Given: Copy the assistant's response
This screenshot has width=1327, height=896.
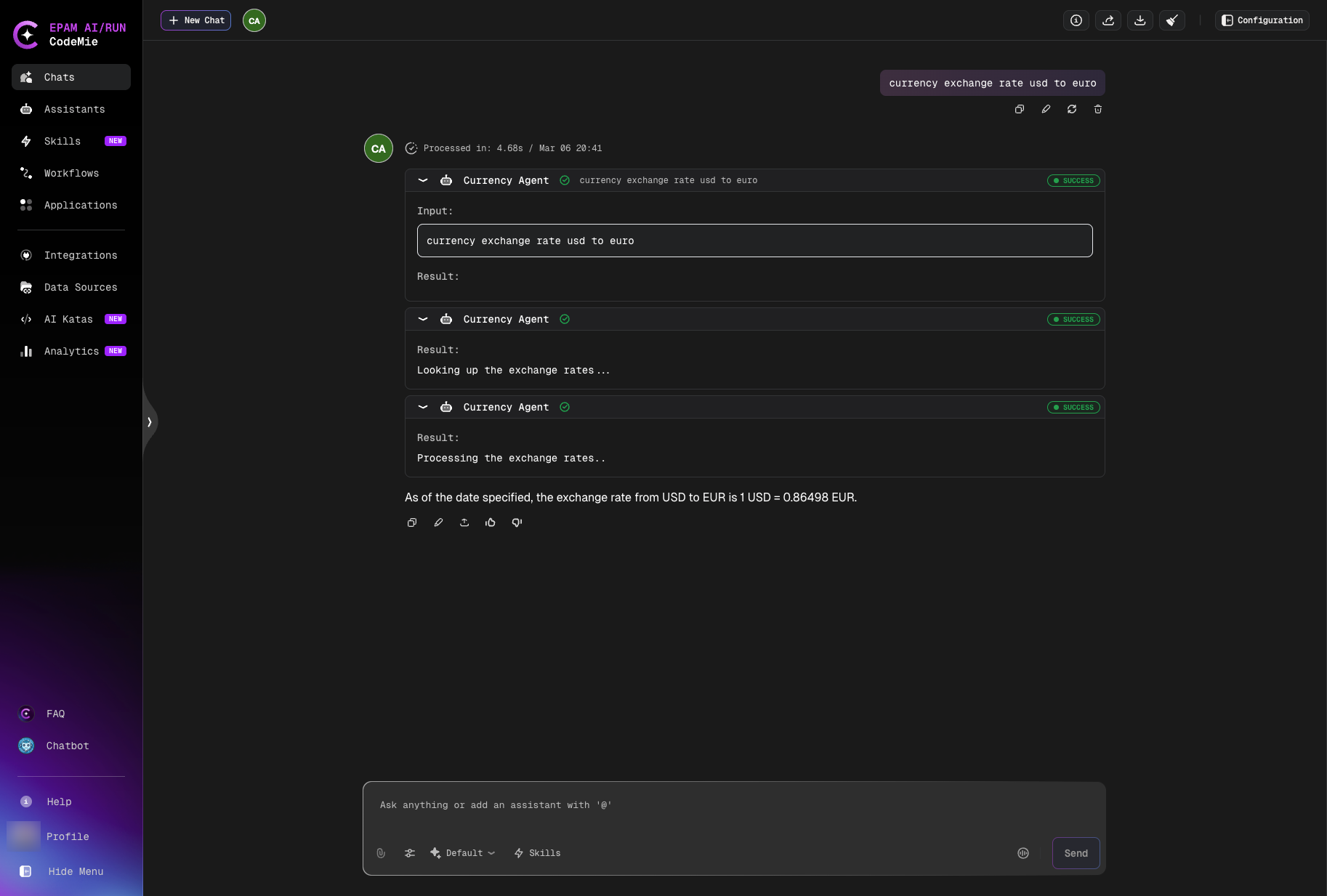Looking at the screenshot, I should (412, 522).
